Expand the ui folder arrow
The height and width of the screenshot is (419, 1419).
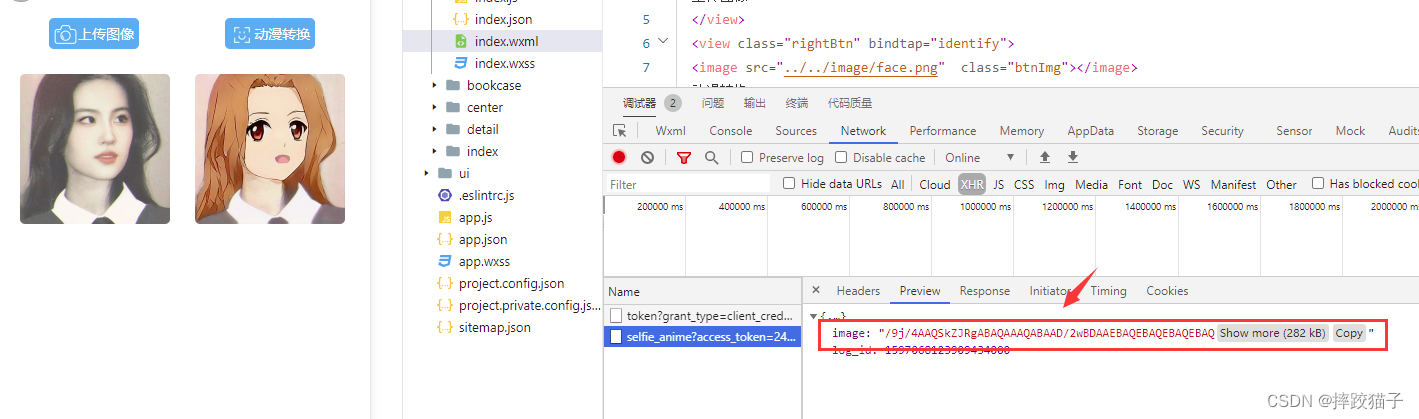pyautogui.click(x=427, y=173)
